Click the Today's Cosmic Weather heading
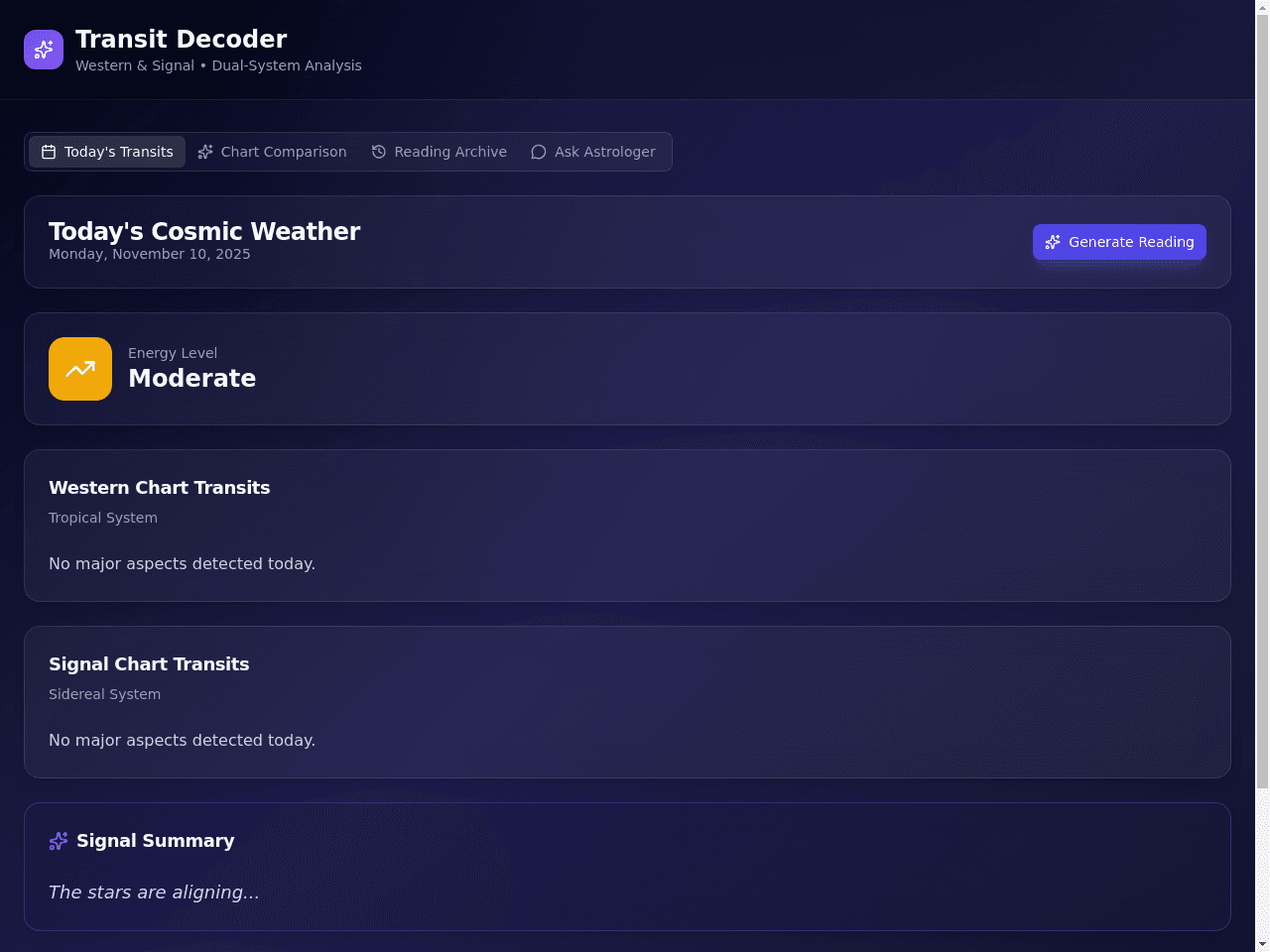Viewport: 1270px width, 952px height. [204, 231]
